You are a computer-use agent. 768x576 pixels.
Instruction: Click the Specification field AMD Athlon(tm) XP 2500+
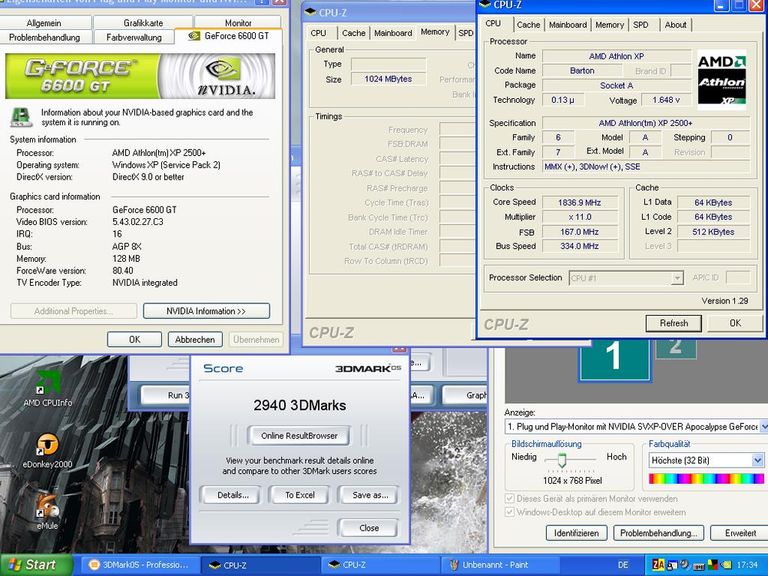click(646, 123)
